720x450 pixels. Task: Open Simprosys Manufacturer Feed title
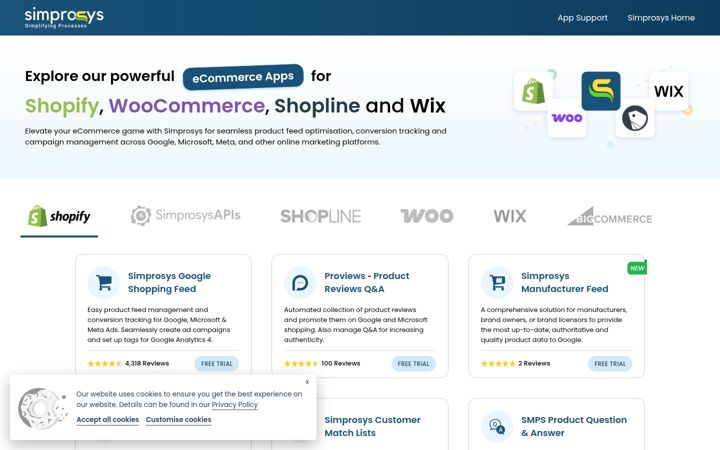[564, 282]
